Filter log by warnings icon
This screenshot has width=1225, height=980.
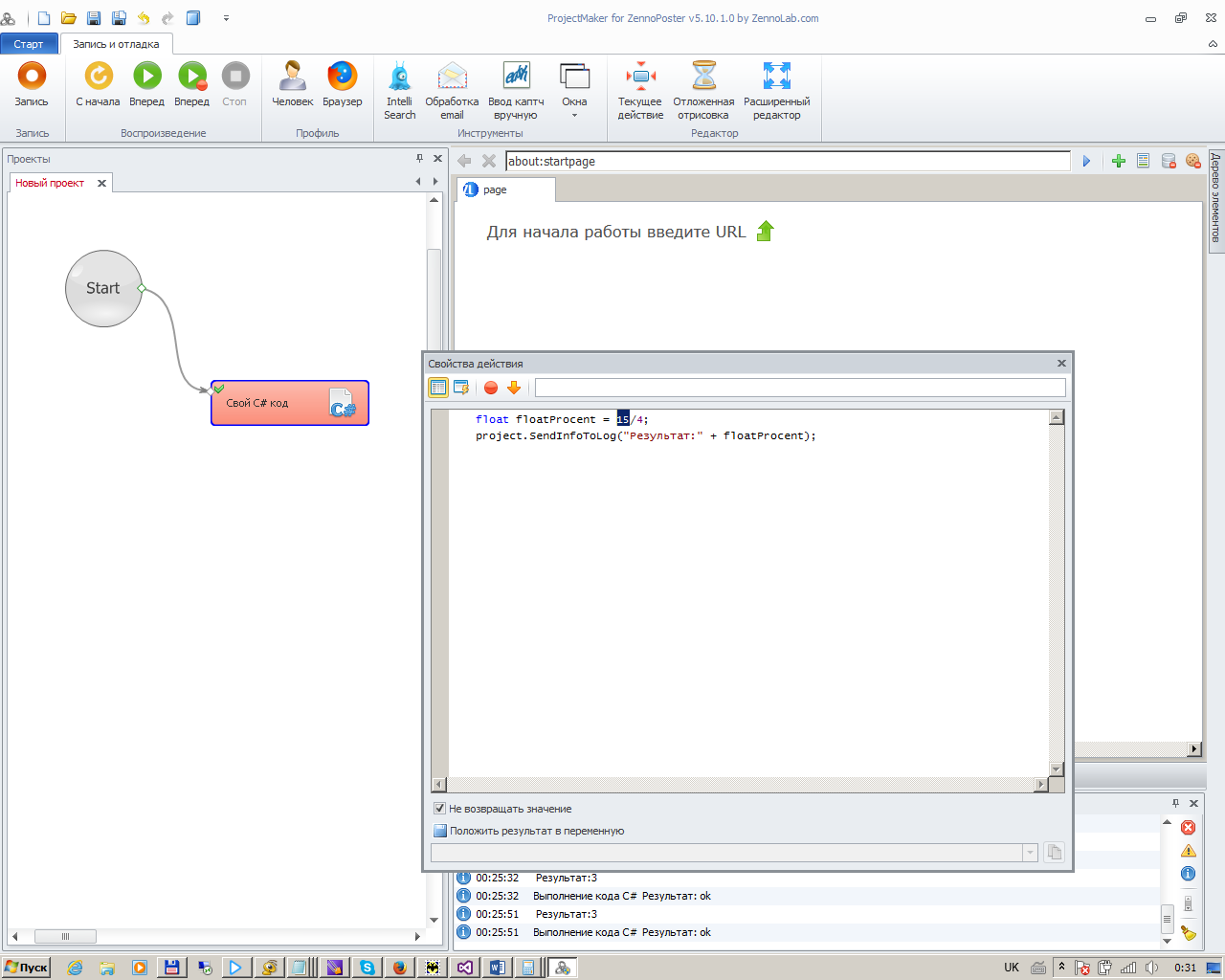[x=1188, y=851]
